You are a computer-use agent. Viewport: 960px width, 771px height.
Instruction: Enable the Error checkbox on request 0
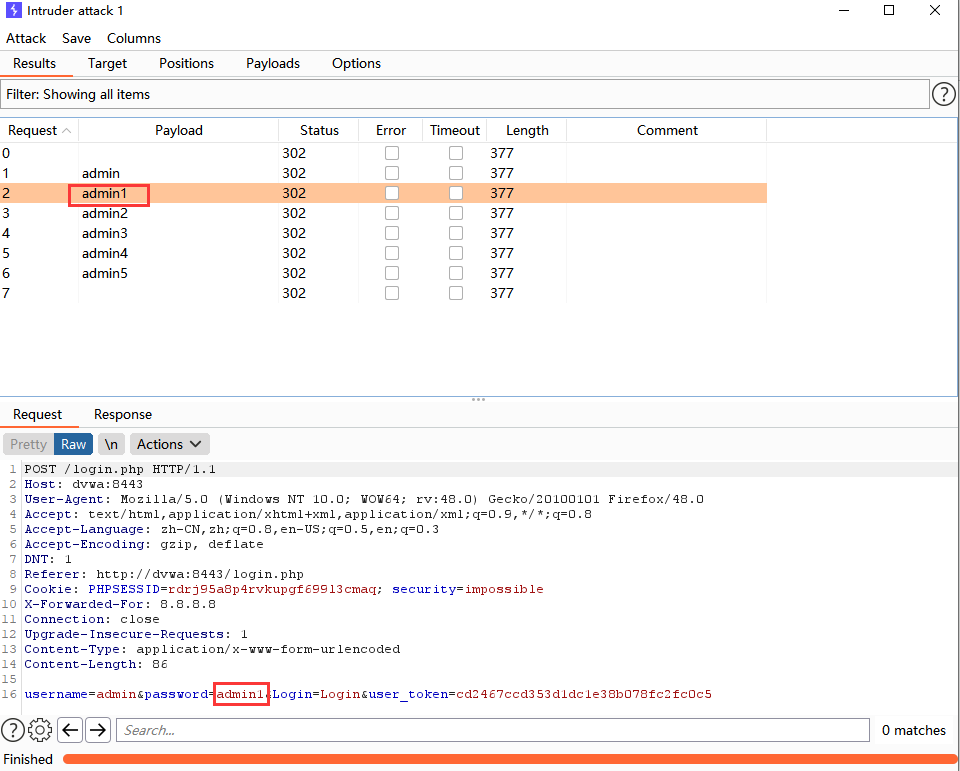tap(391, 152)
